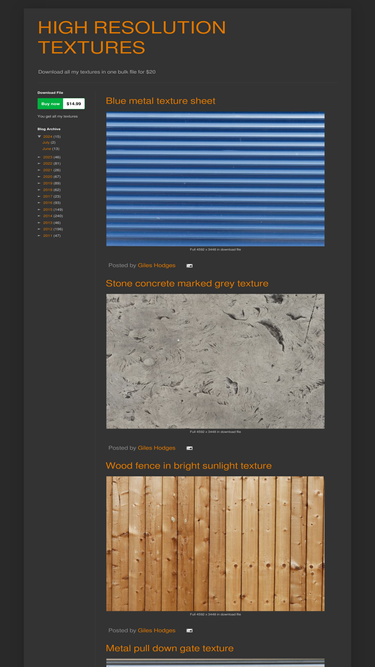Visit Giles Hodges under the Blue metal post
Screen dimensions: 375x667
point(156,265)
